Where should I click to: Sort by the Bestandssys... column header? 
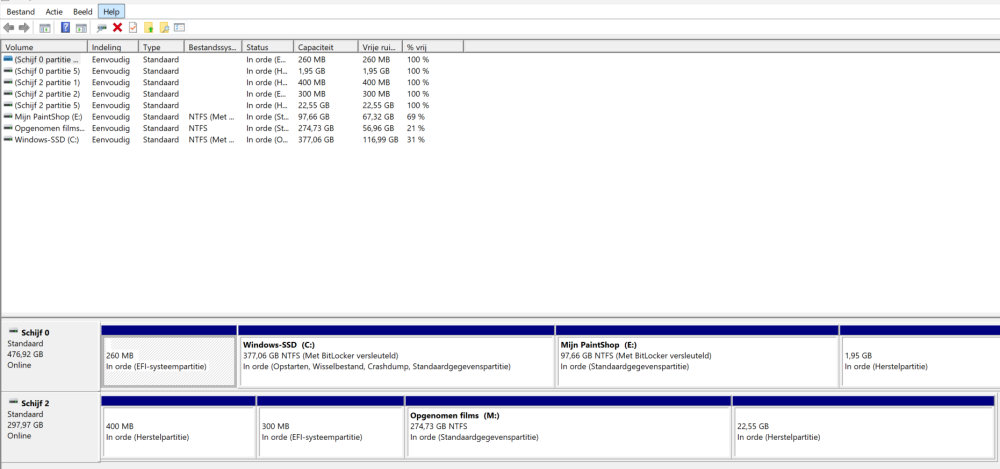tap(213, 47)
